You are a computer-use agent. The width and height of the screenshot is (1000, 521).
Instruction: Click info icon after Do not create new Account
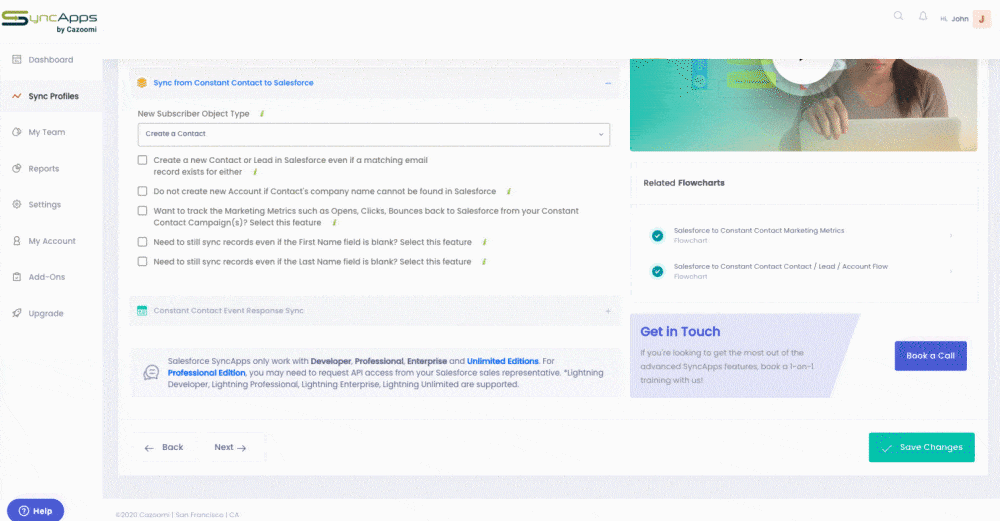pyautogui.click(x=508, y=191)
